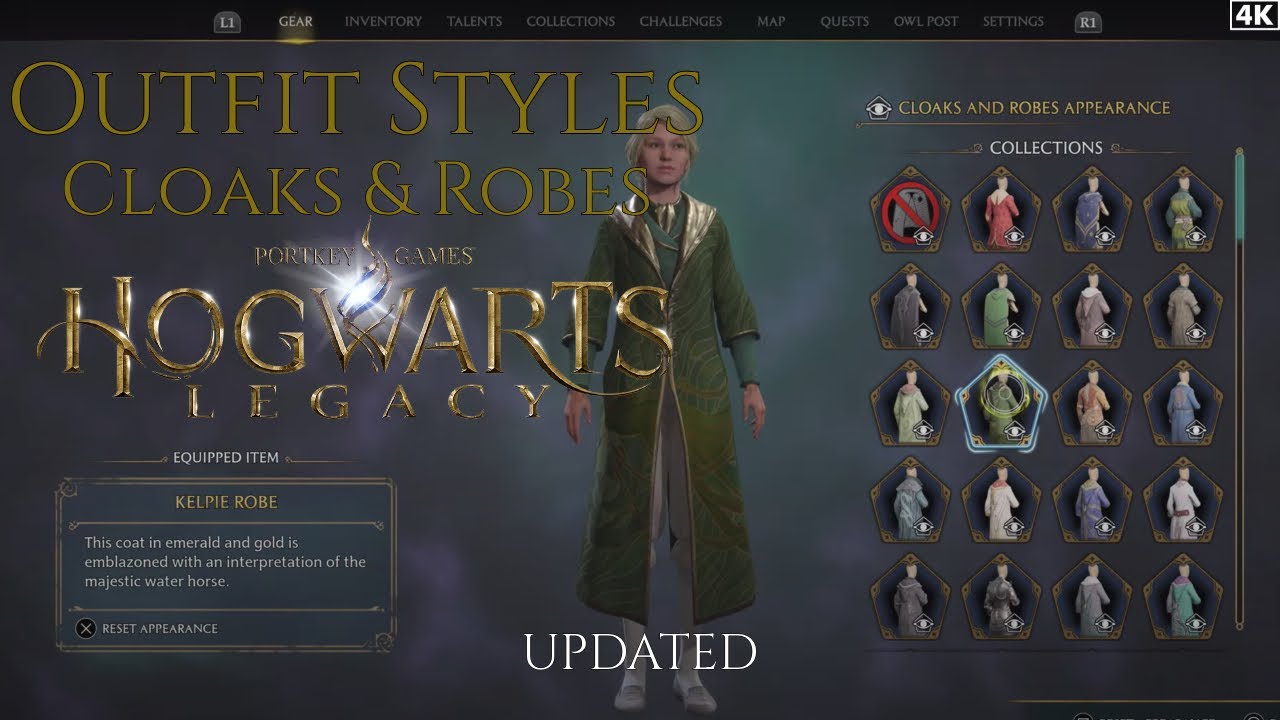The width and height of the screenshot is (1280, 720).
Task: Click the Kelpie Robe item title
Action: click(x=226, y=502)
